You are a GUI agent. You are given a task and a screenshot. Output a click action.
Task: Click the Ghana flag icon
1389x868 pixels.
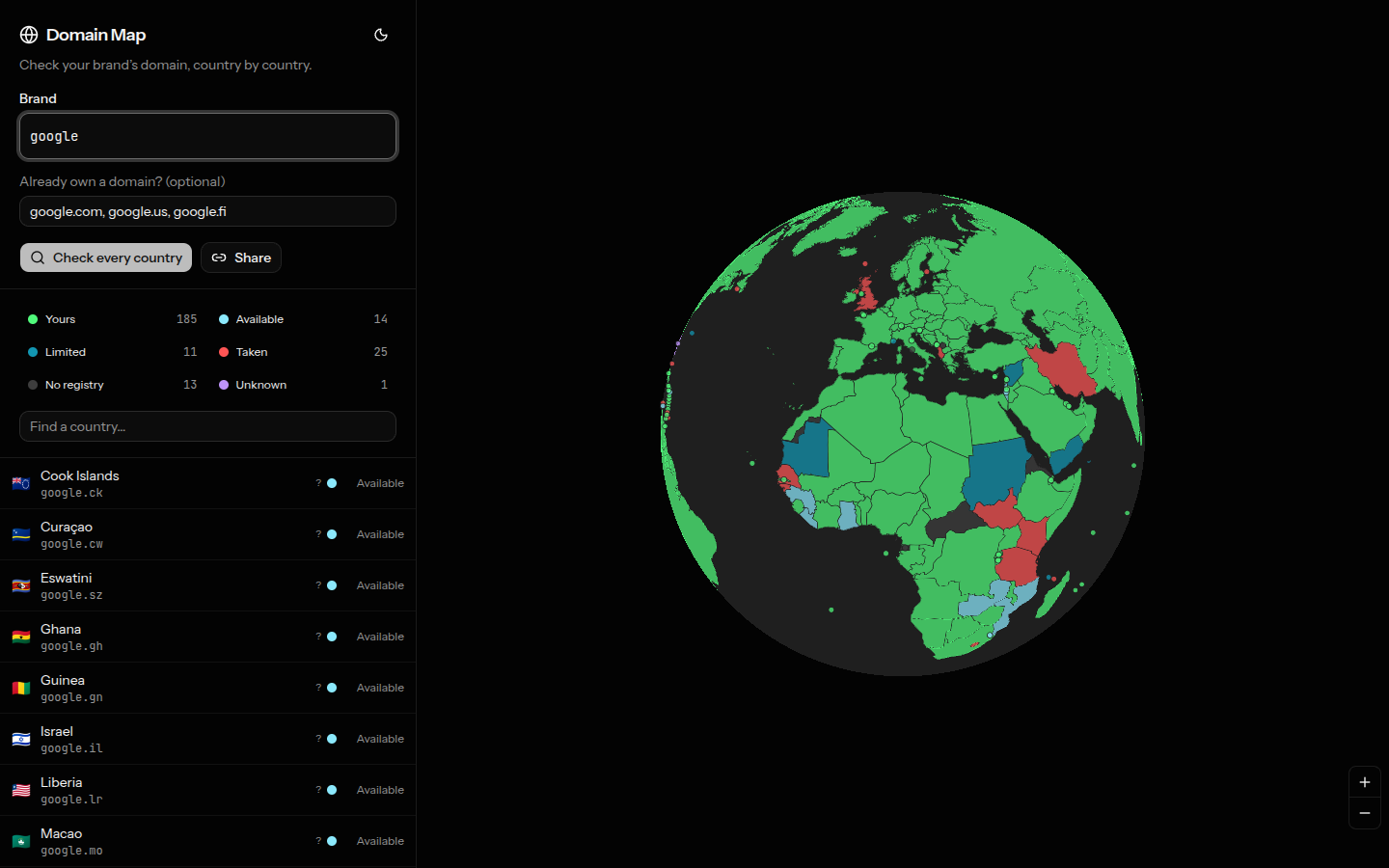pyautogui.click(x=21, y=637)
